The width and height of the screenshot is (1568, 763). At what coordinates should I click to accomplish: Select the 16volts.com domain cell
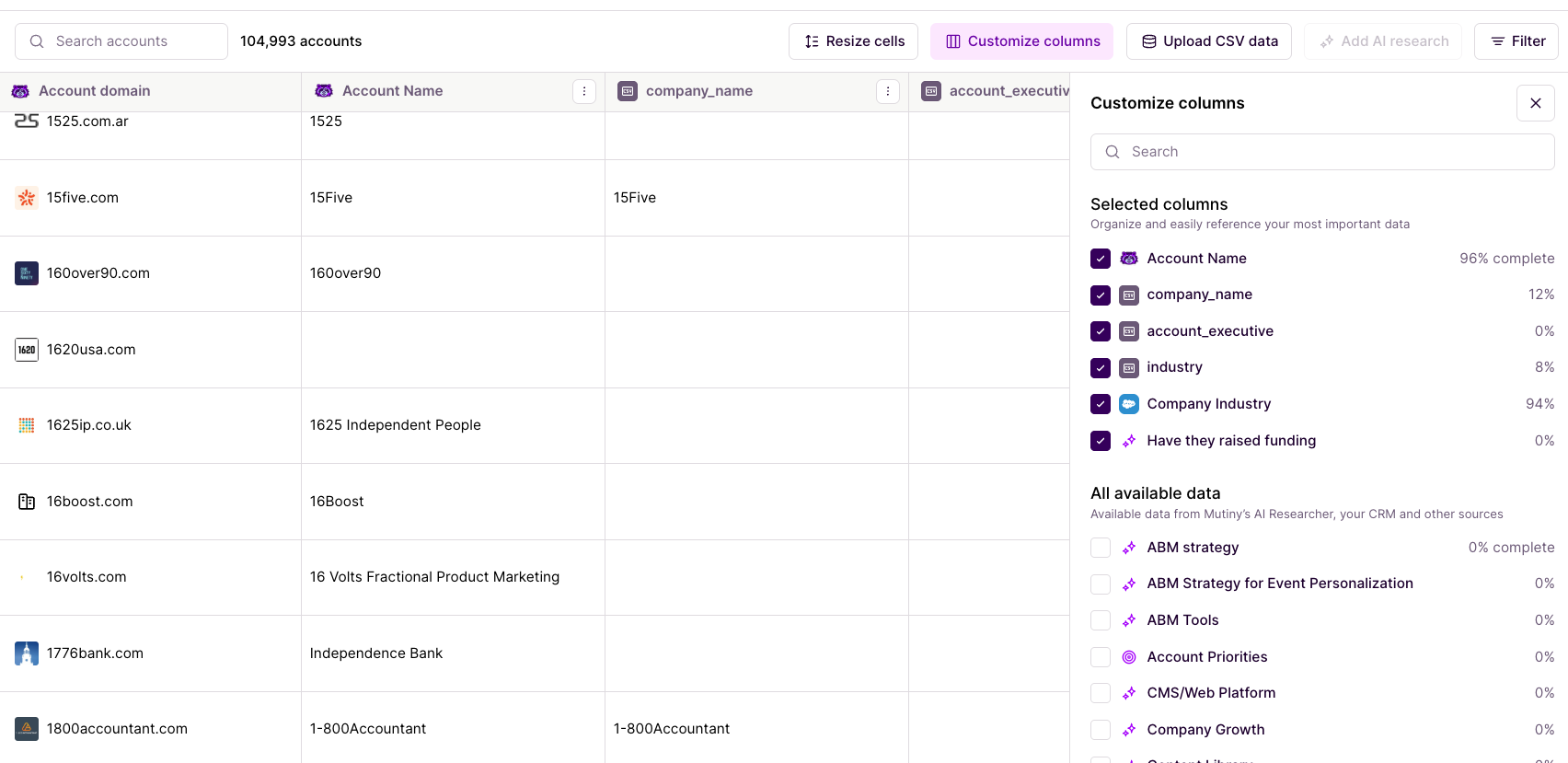[151, 577]
